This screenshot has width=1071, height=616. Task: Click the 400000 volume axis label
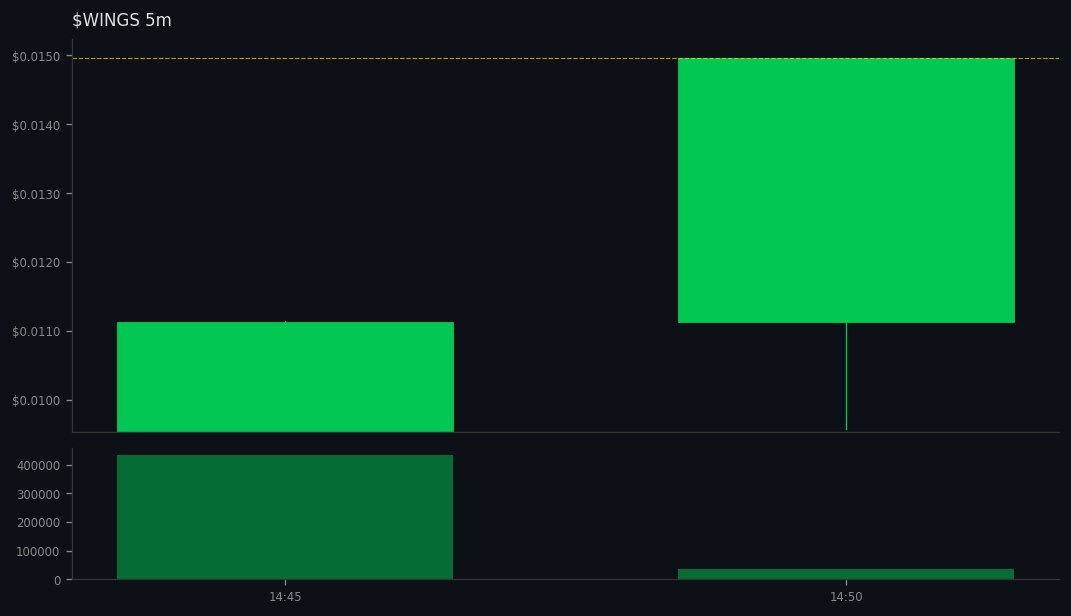click(x=38, y=464)
